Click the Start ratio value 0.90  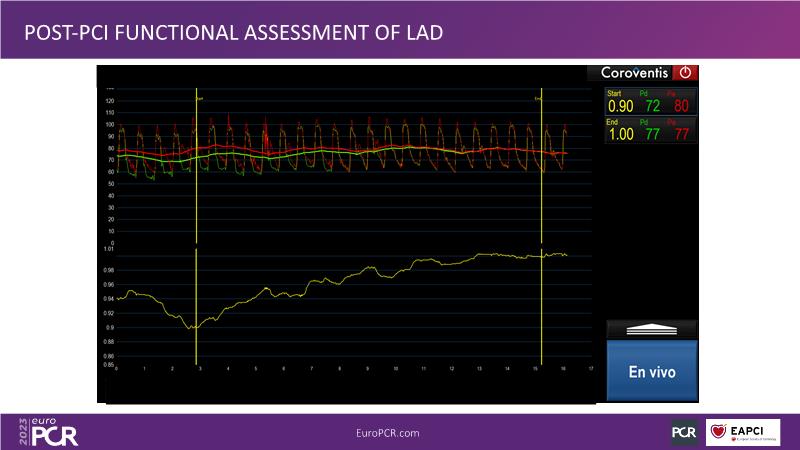[620, 105]
